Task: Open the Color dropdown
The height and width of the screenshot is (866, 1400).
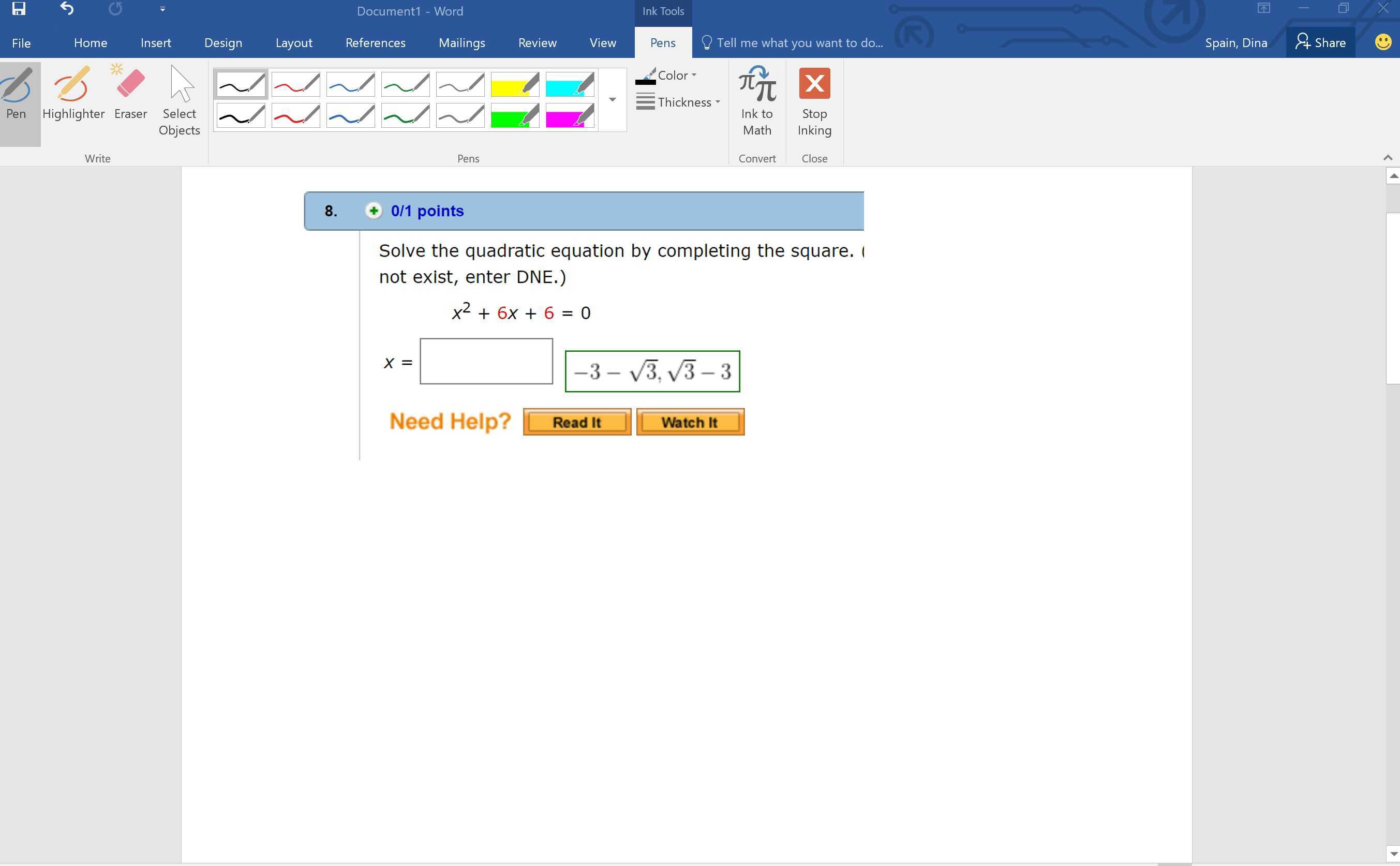Action: point(674,75)
